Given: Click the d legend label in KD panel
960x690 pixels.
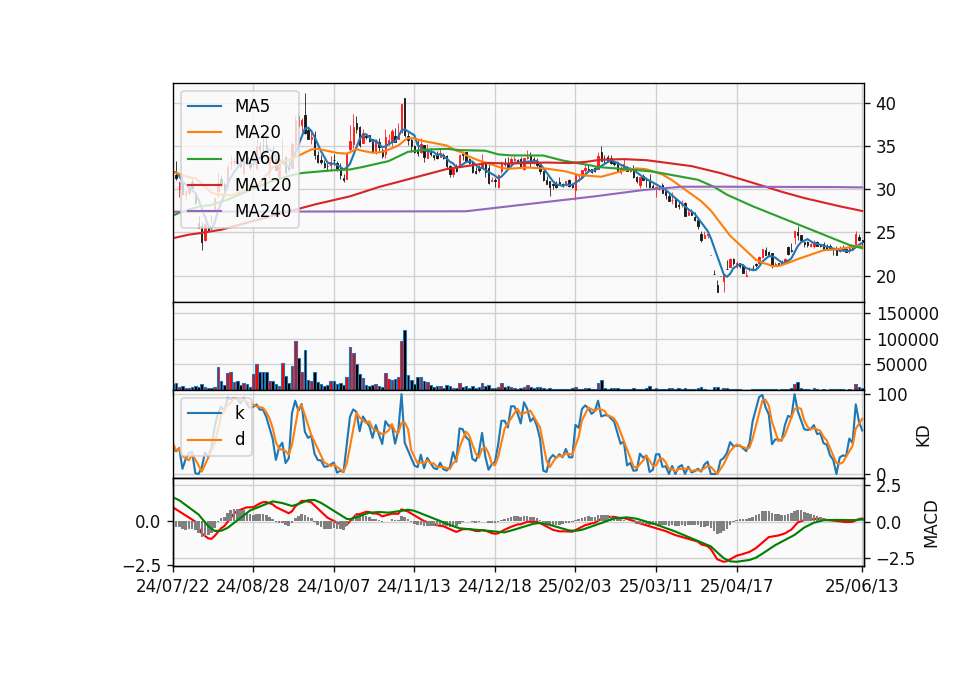Looking at the screenshot, I should pyautogui.click(x=240, y=439).
